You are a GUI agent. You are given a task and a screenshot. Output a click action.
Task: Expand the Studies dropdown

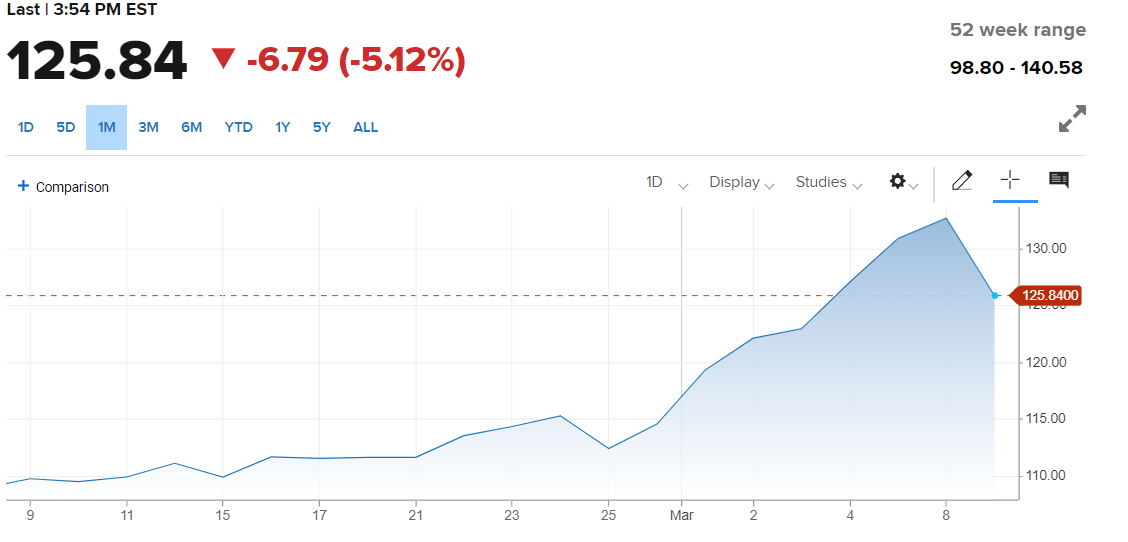tap(828, 182)
